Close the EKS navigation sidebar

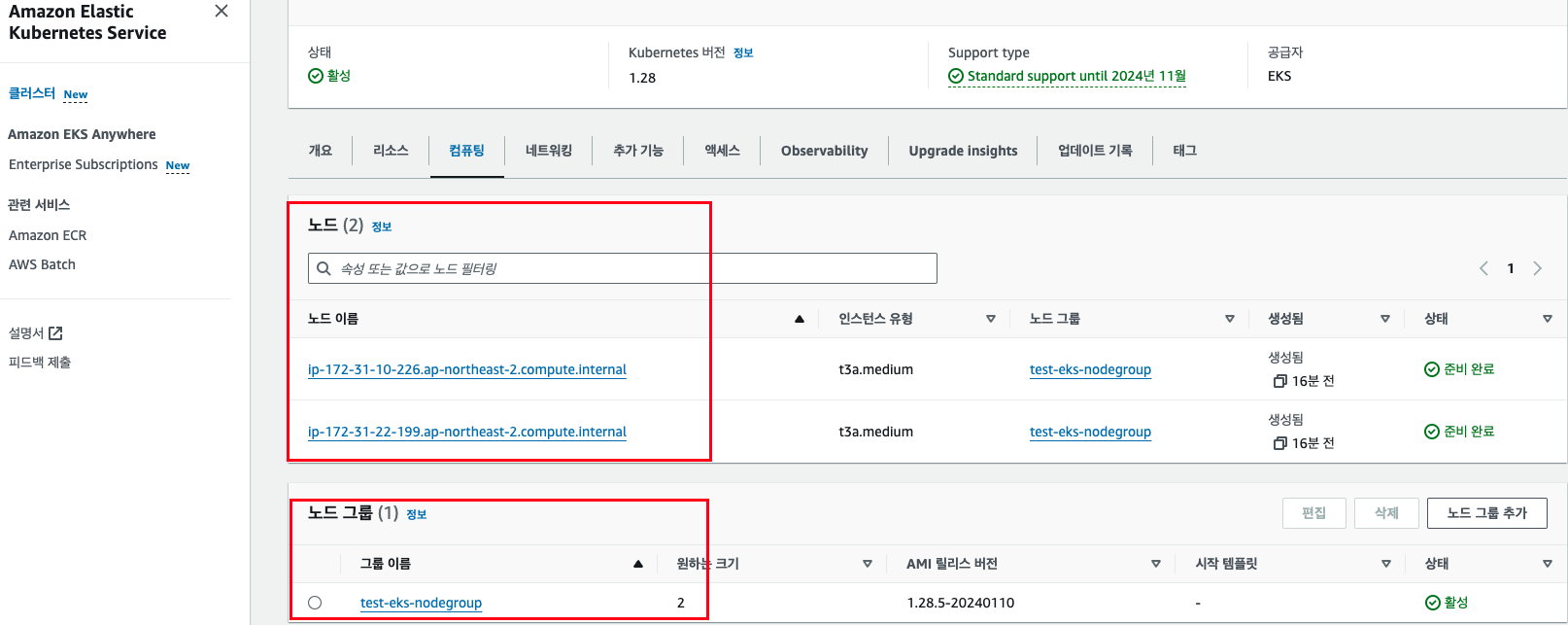[222, 11]
